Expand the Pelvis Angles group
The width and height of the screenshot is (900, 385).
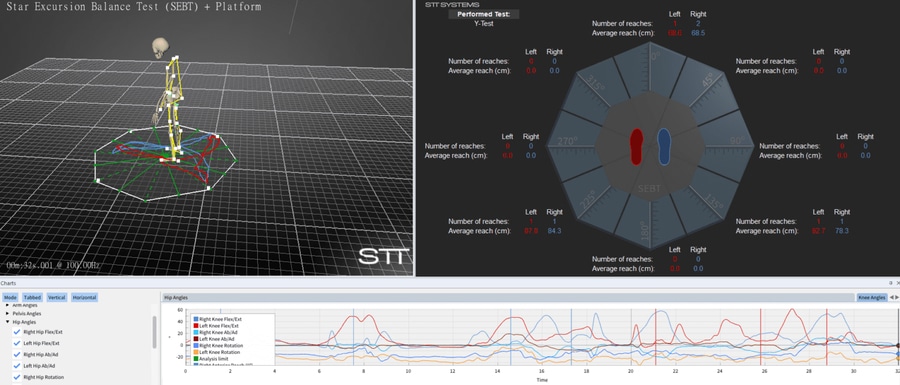[x=8, y=314]
